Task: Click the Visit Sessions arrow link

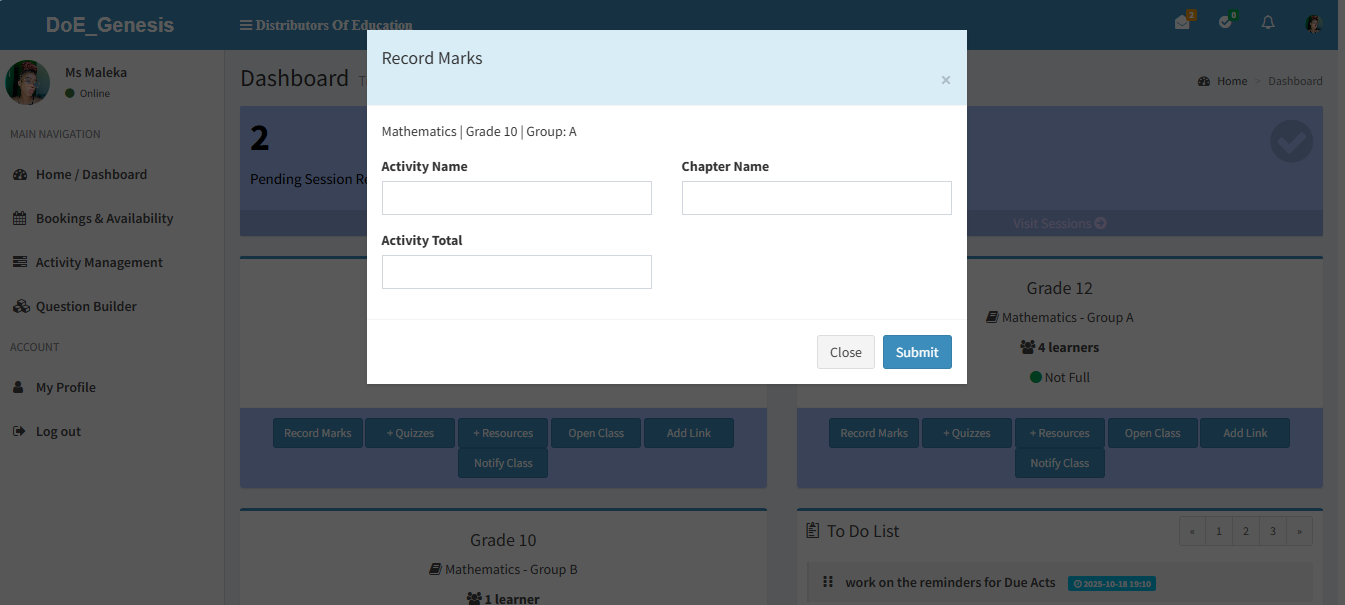Action: [x=1059, y=223]
